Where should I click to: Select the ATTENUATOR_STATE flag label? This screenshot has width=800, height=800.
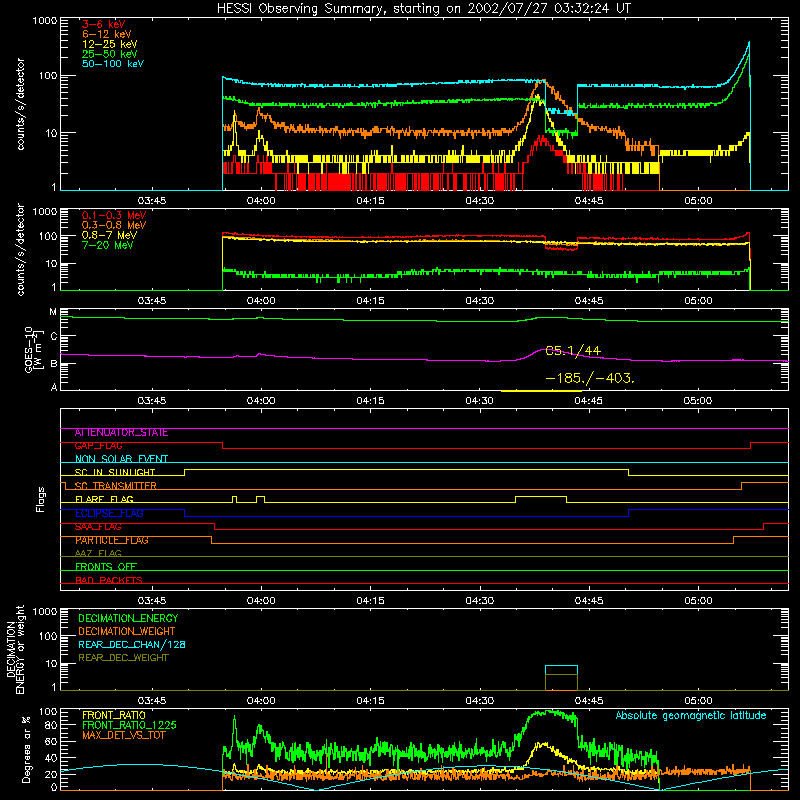[121, 433]
